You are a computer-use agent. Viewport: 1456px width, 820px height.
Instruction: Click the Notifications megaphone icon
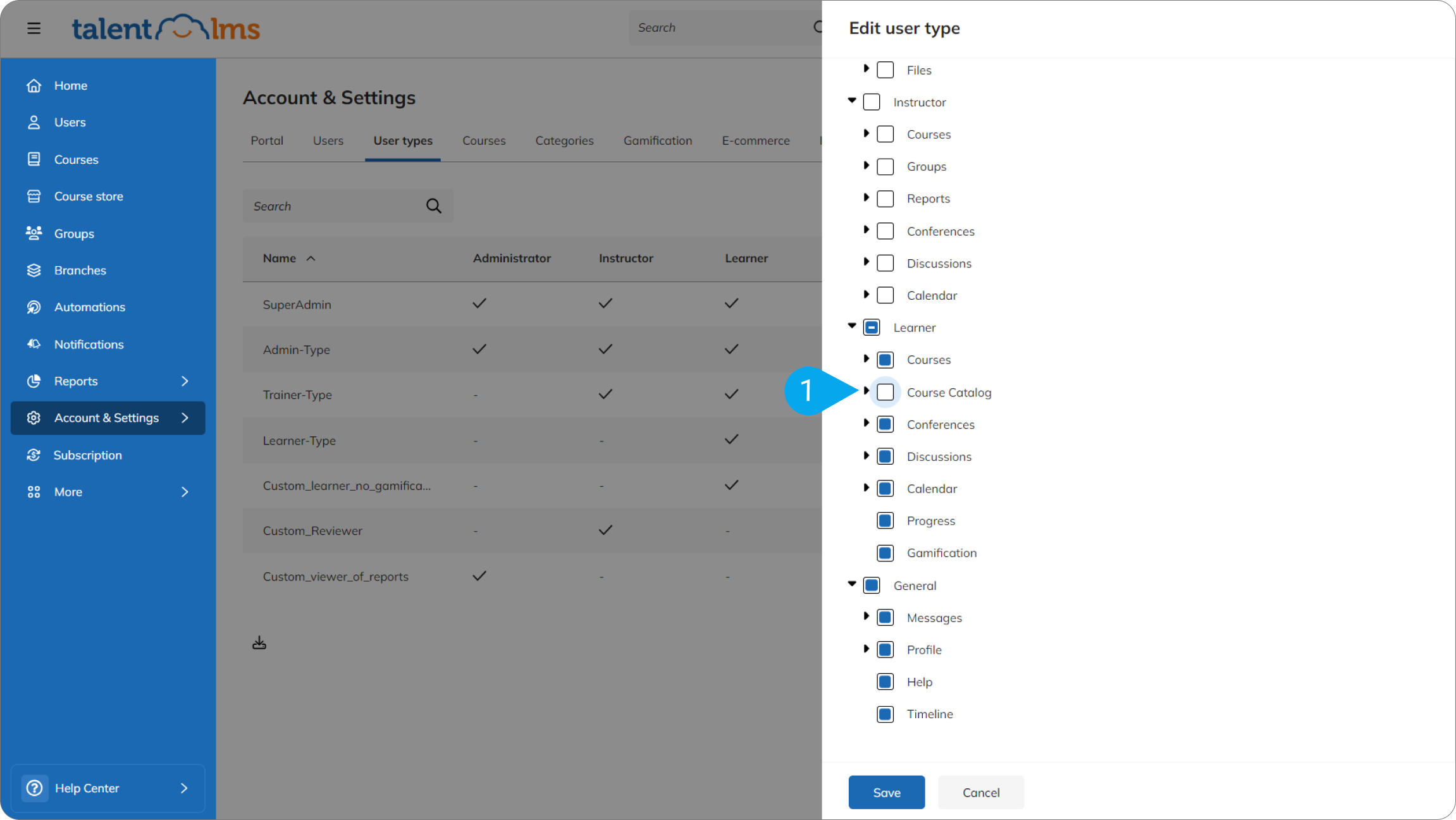[34, 345]
